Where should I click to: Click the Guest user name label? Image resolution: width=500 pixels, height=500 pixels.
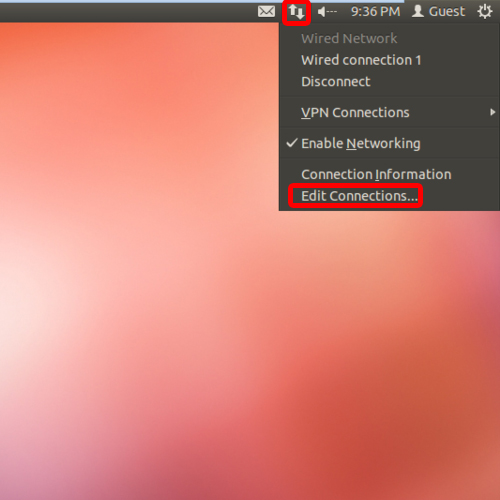pyautogui.click(x=446, y=12)
